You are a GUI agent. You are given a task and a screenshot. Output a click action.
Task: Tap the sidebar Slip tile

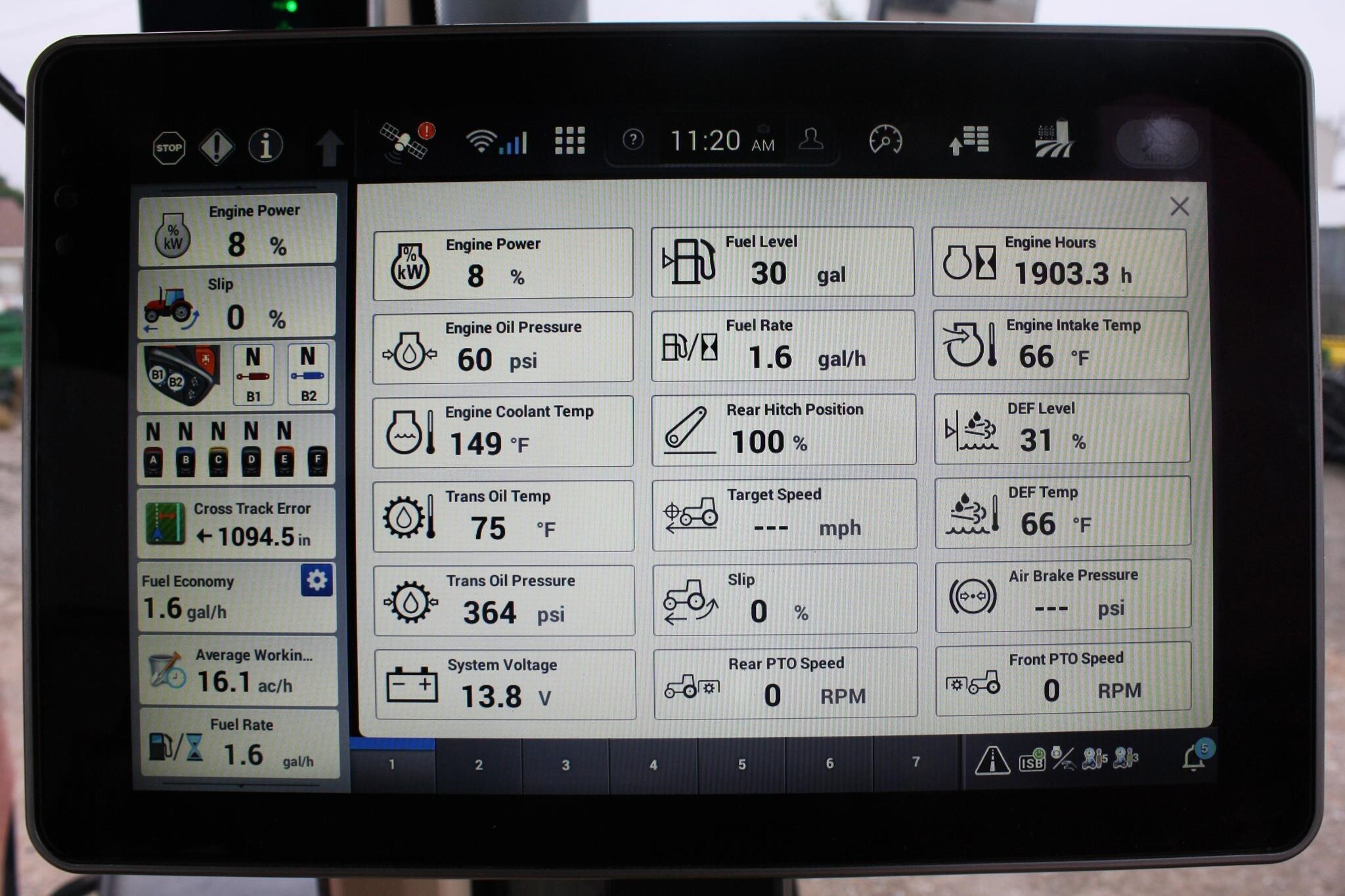236,303
